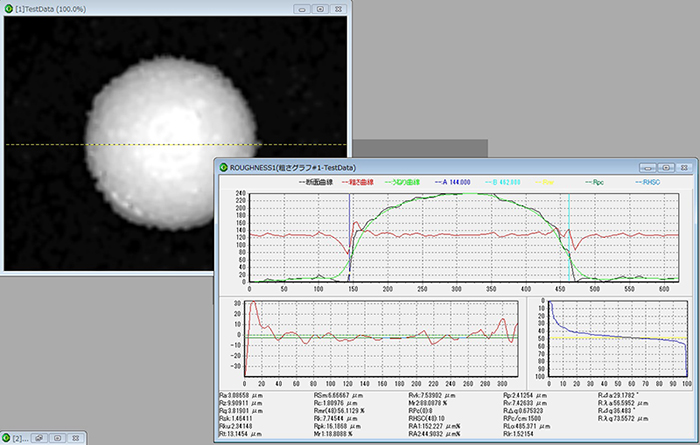700x445 pixels.
Task: Restore the minimized [2] window
Action: coord(38,438)
